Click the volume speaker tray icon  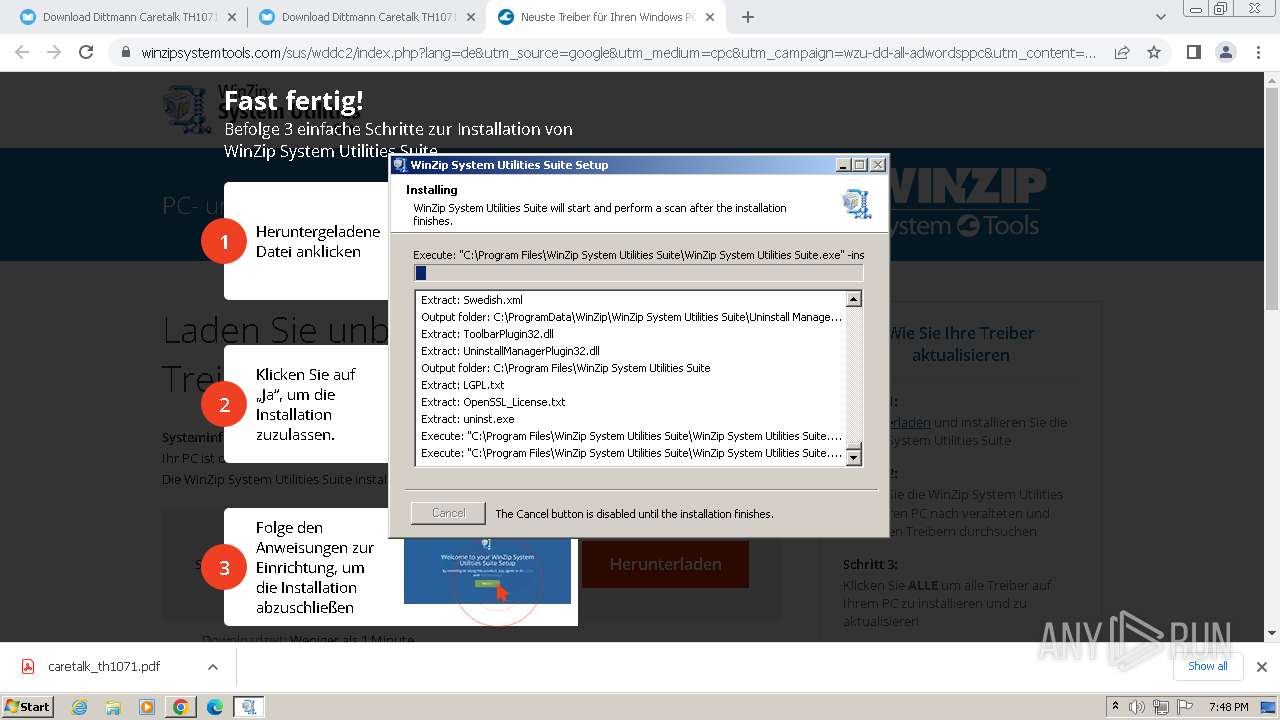[1136, 707]
